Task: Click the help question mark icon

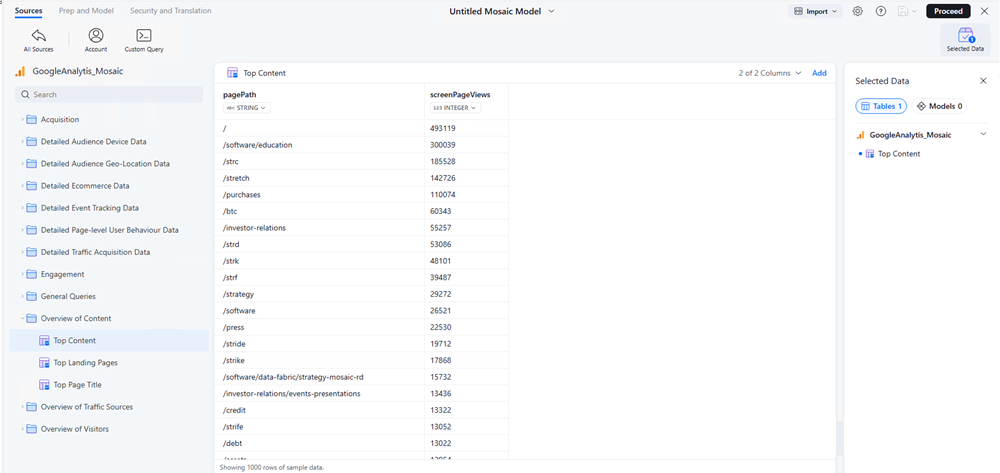Action: (881, 11)
